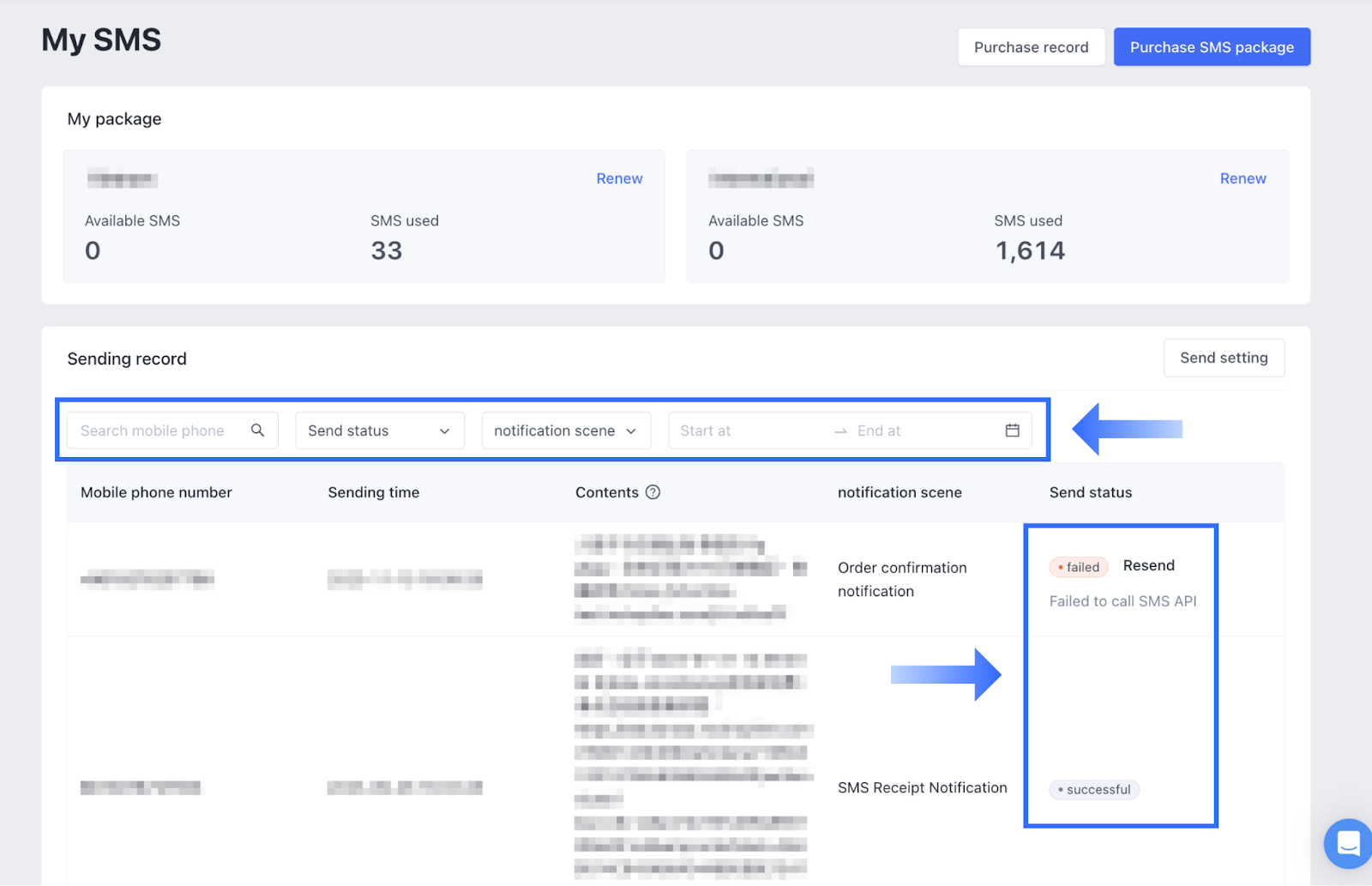1372x886 pixels.
Task: Open the live chat support bubble
Action: [x=1347, y=843]
